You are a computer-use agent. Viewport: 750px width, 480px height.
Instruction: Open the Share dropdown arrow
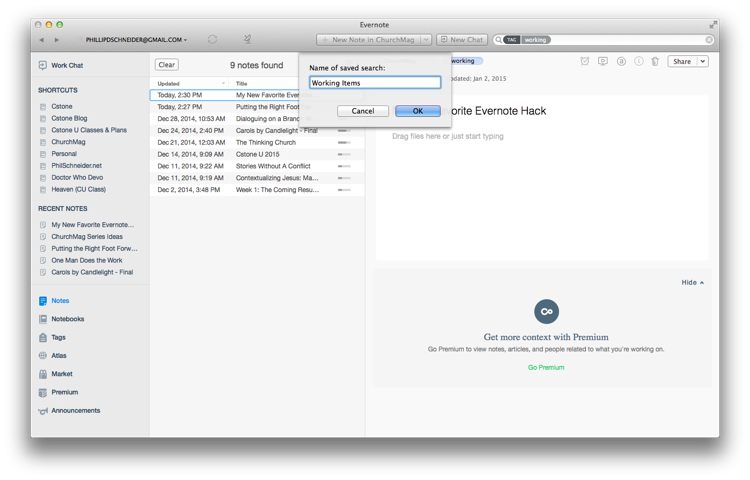tap(703, 61)
